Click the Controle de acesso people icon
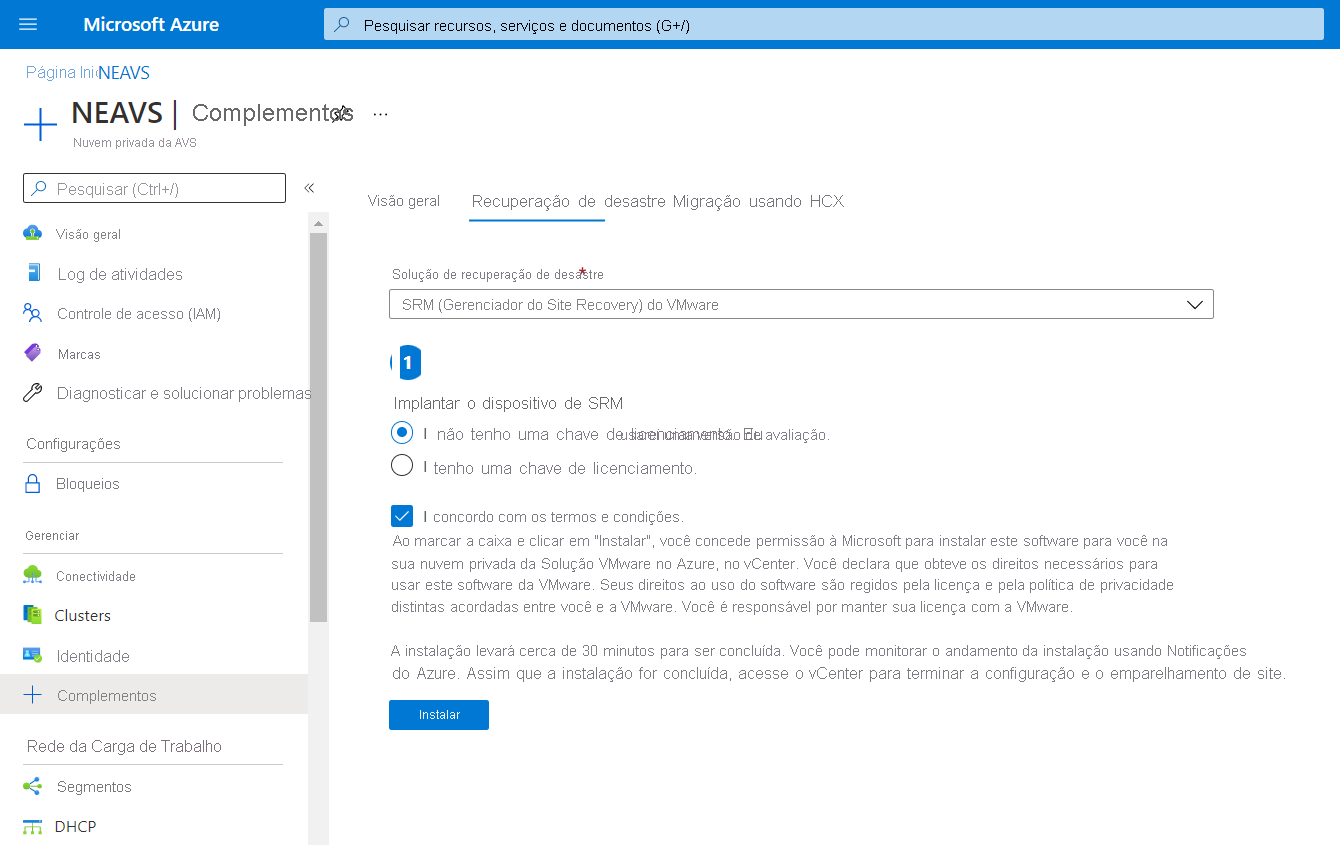The height and width of the screenshot is (845, 1340). (32, 313)
